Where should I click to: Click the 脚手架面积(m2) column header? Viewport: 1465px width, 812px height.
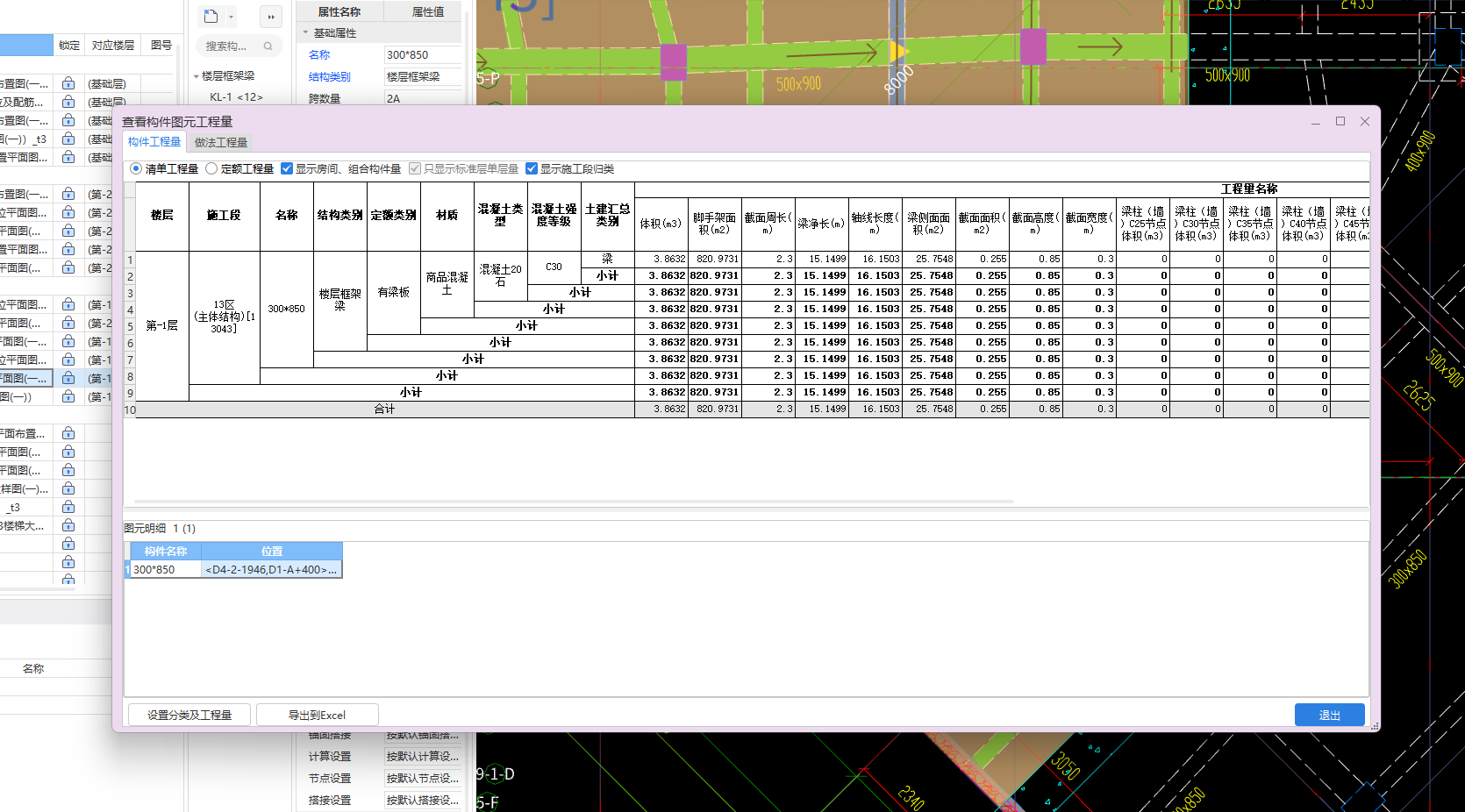coord(714,224)
